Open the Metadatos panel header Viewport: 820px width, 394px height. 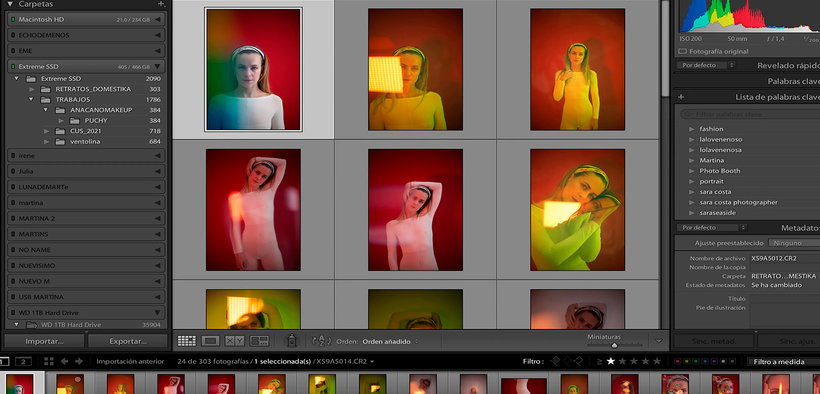[800, 228]
